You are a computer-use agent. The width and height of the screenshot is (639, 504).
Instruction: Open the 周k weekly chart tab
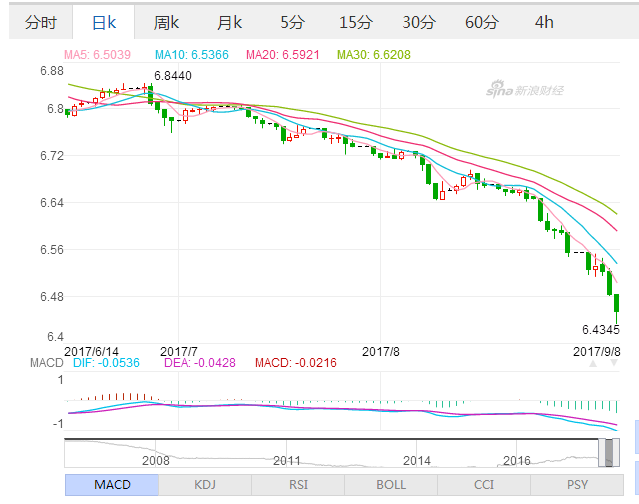pos(166,22)
